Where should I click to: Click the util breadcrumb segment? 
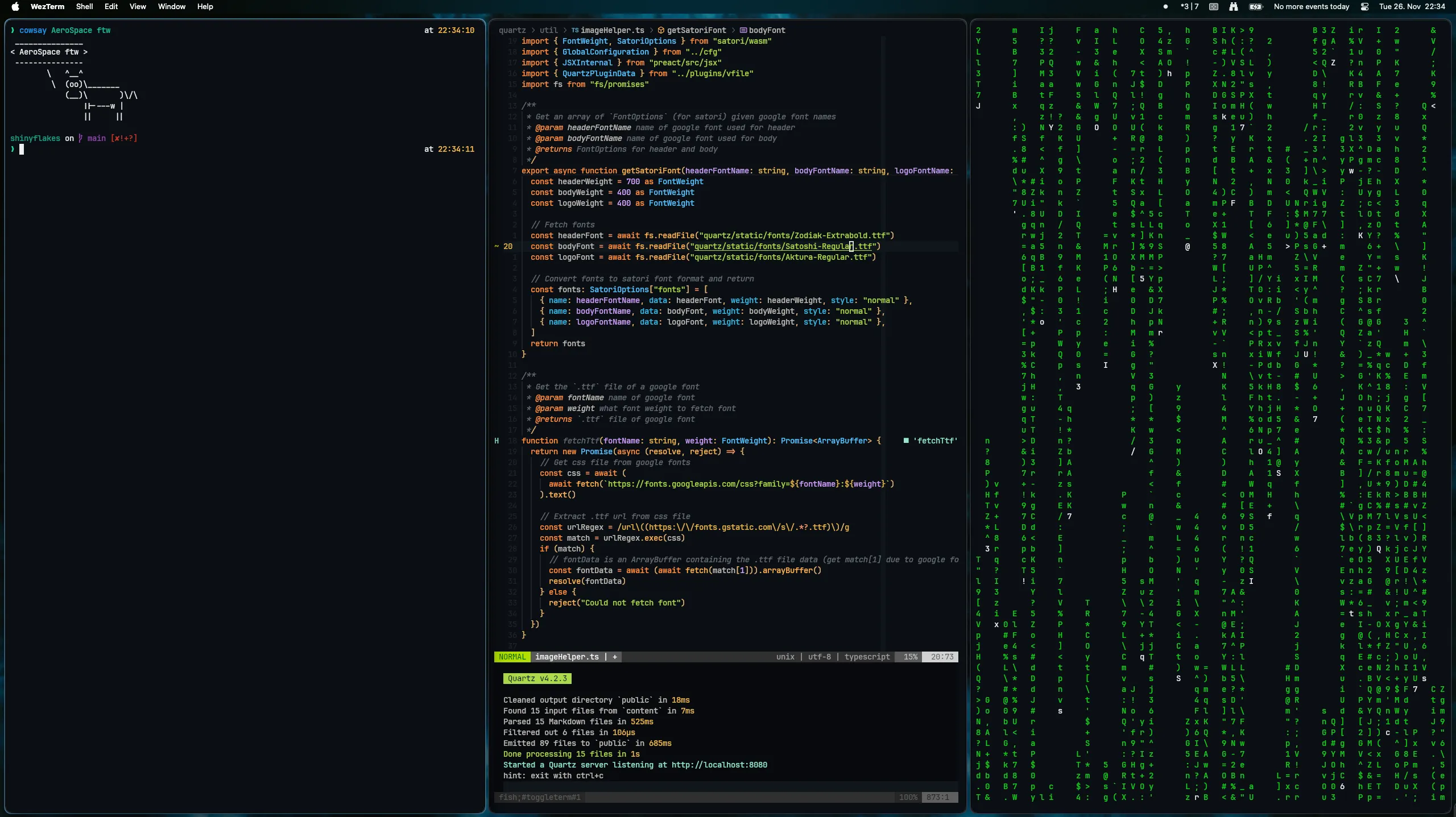548,31
